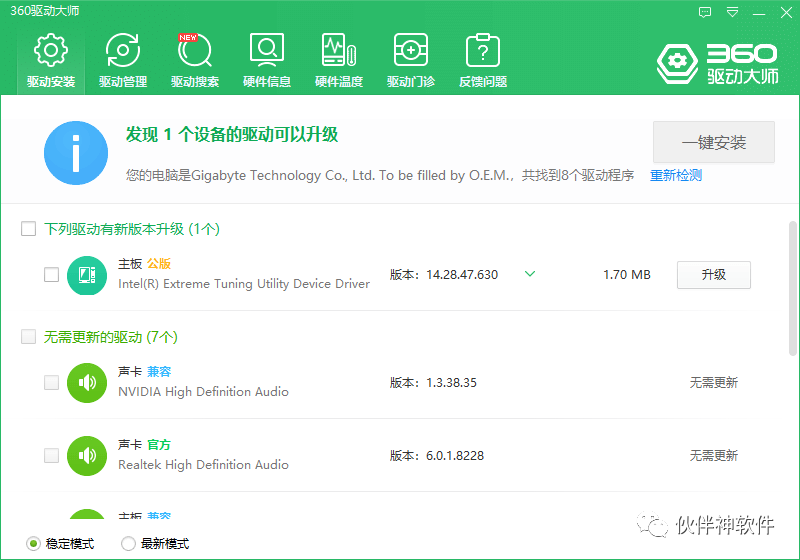Click the feedback chat bubble icon in title bar
The height and width of the screenshot is (560, 800).
[x=705, y=12]
